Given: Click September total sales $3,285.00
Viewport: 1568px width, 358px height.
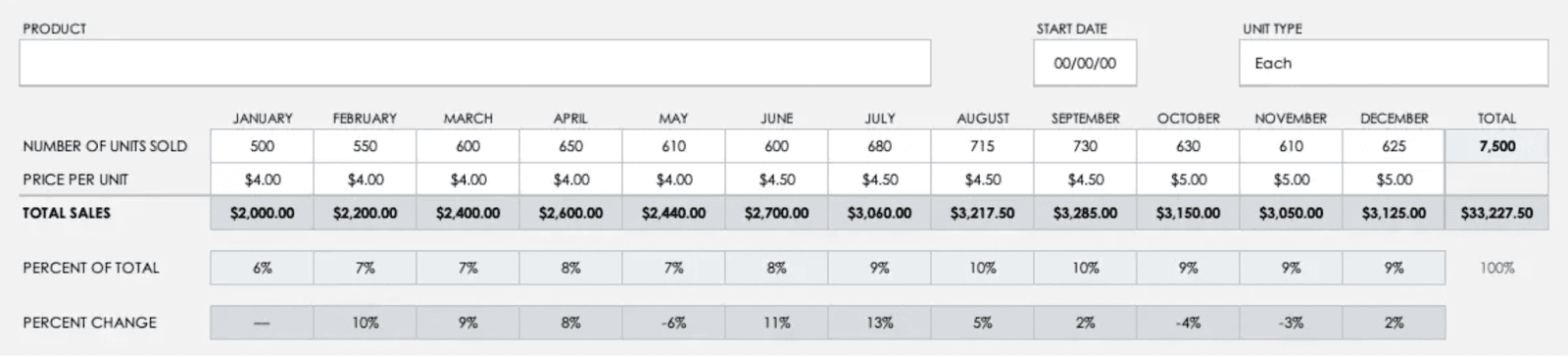Looking at the screenshot, I should point(1085,213).
